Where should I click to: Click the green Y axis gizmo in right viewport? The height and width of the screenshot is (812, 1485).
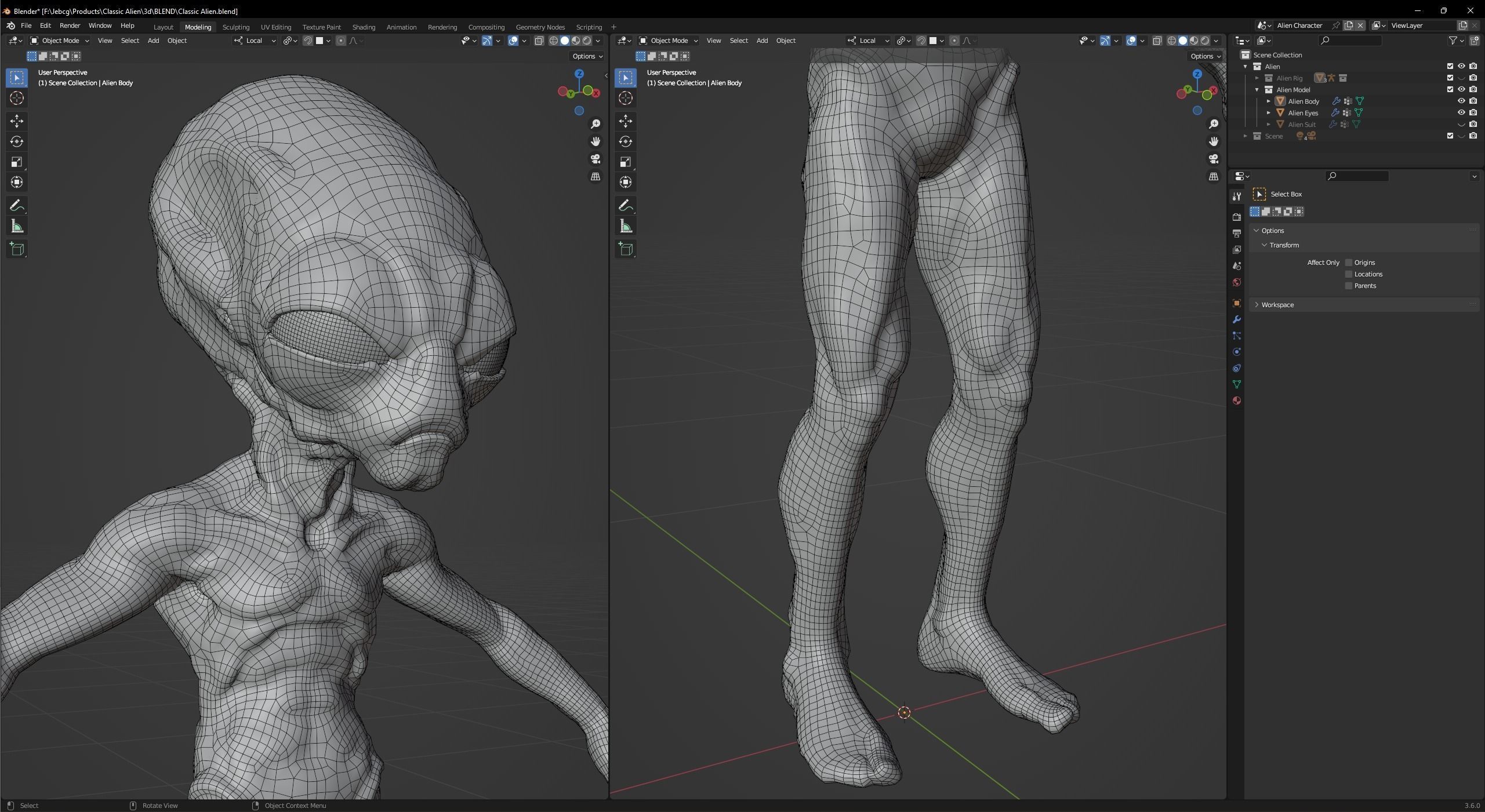point(1188,89)
